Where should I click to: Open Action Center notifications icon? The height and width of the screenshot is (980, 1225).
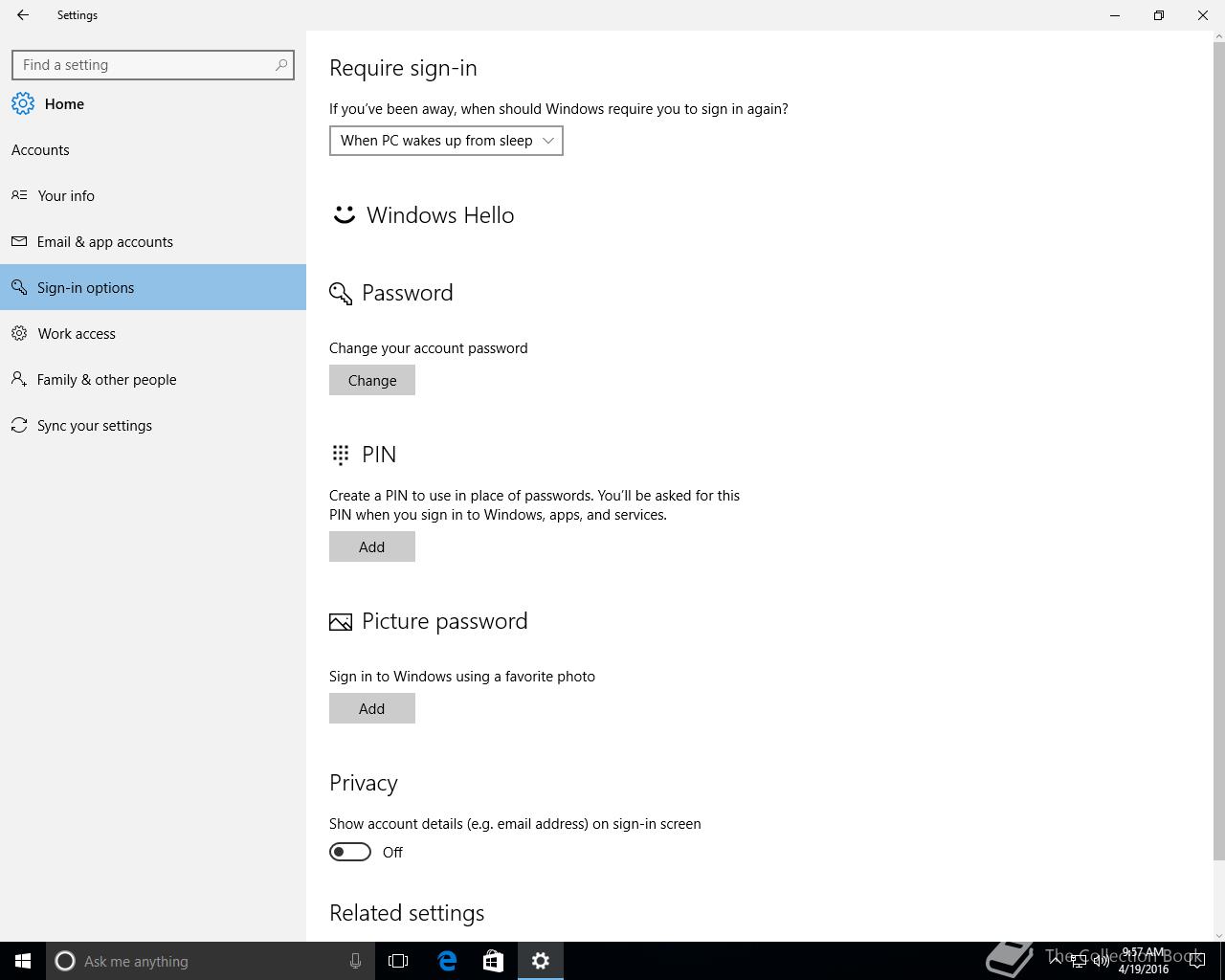tap(1196, 961)
